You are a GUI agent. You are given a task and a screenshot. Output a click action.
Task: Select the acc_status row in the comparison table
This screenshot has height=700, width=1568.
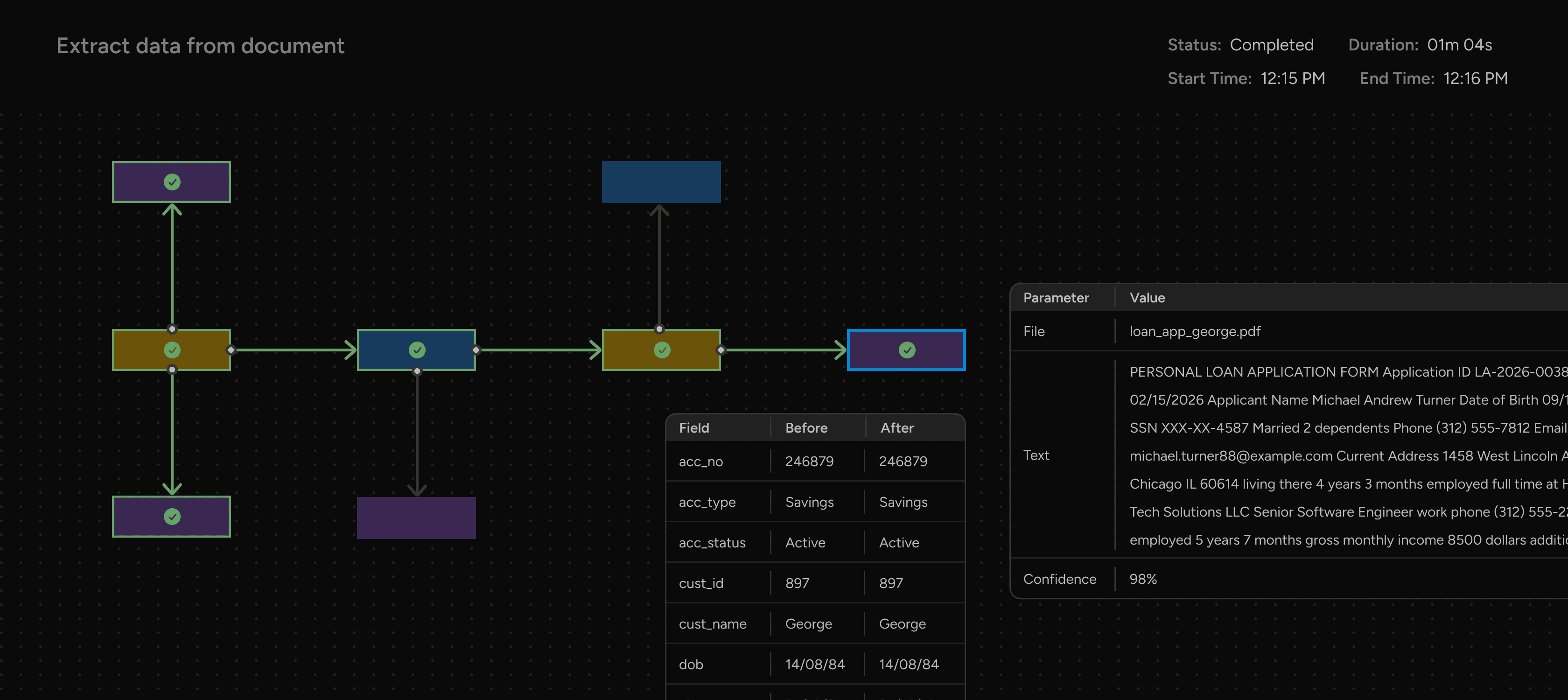coord(814,542)
